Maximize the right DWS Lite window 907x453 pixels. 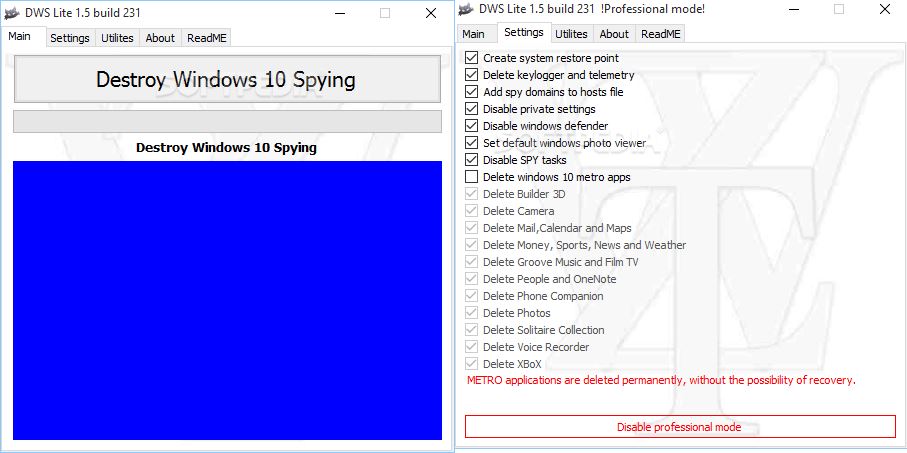click(x=838, y=9)
